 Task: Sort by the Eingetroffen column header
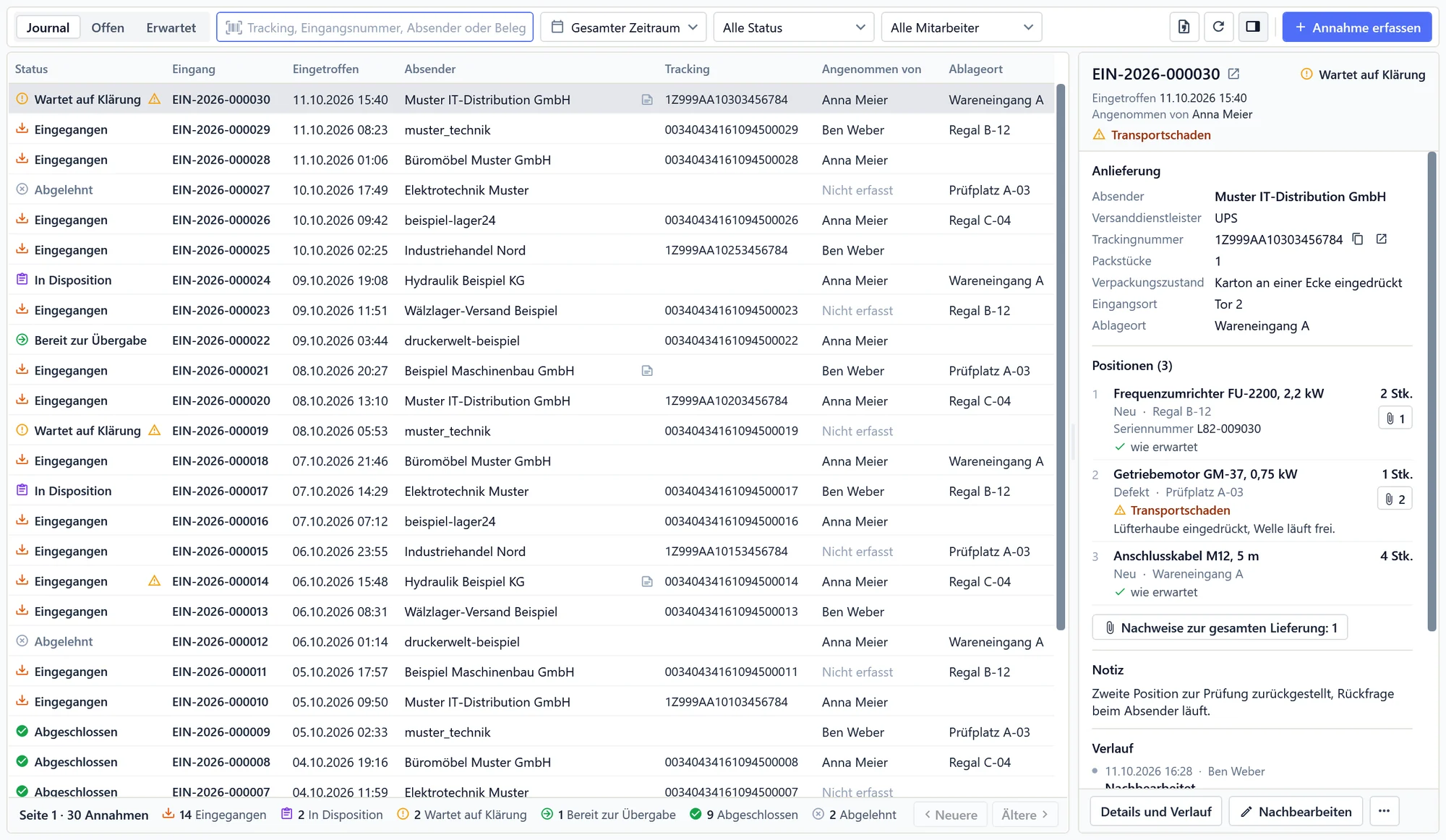(325, 69)
